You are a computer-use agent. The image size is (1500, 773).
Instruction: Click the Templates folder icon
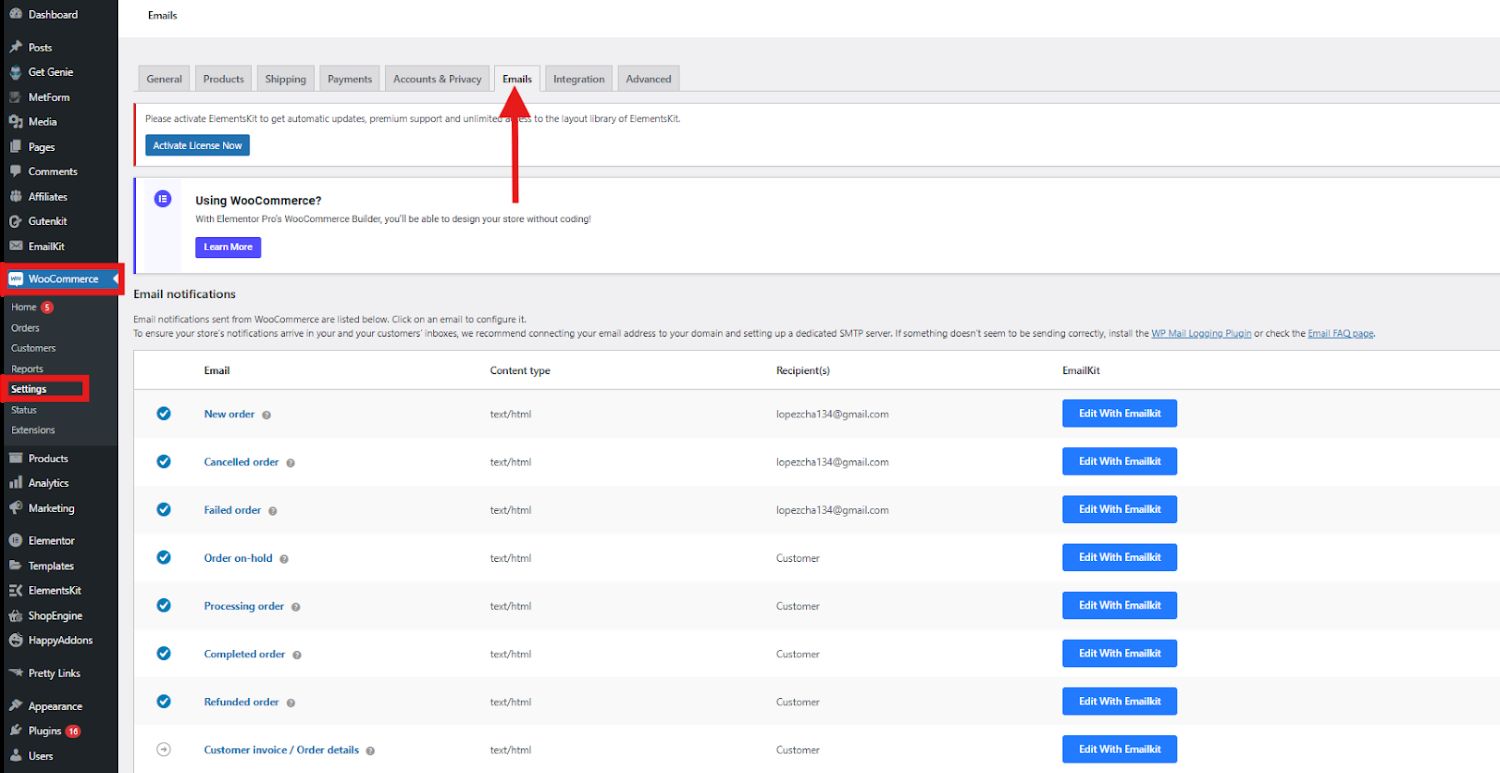(x=16, y=565)
